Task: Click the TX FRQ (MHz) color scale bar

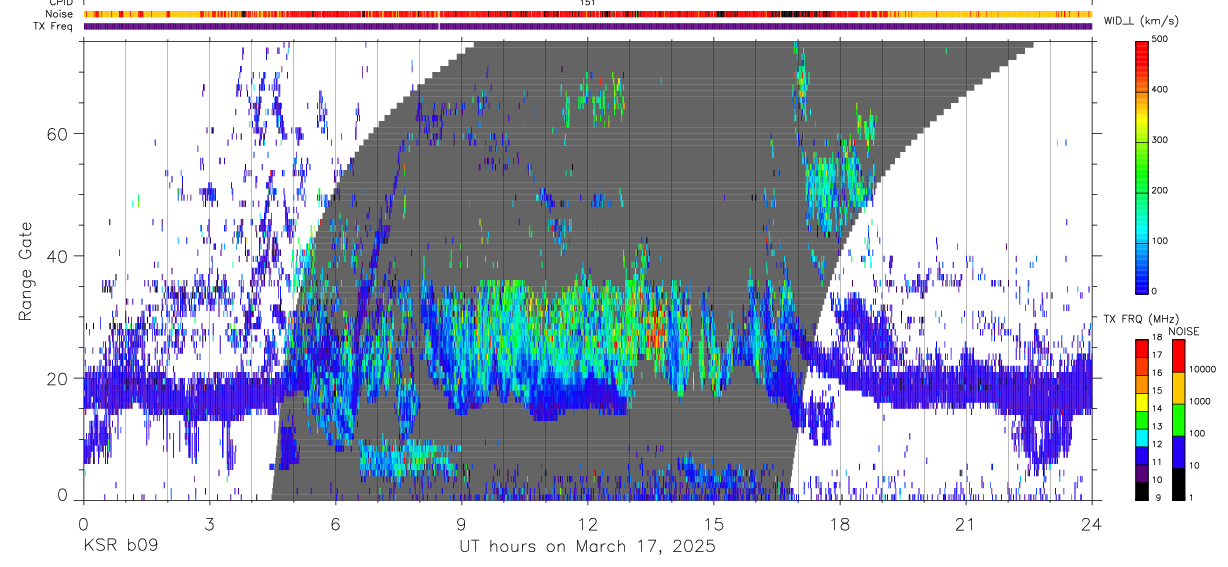Action: pyautogui.click(x=1142, y=420)
